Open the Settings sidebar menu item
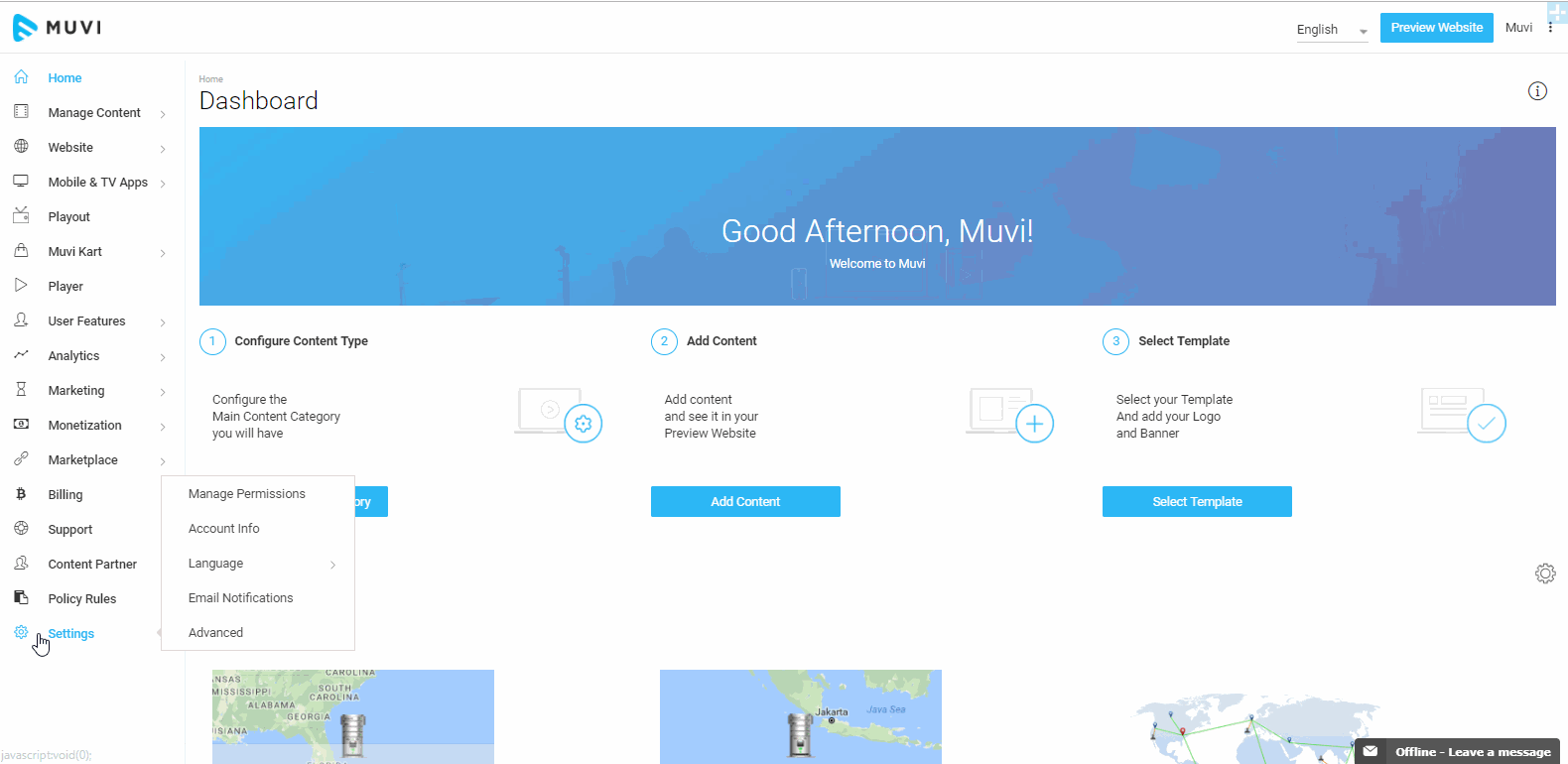Image resolution: width=1568 pixels, height=764 pixels. pos(71,633)
